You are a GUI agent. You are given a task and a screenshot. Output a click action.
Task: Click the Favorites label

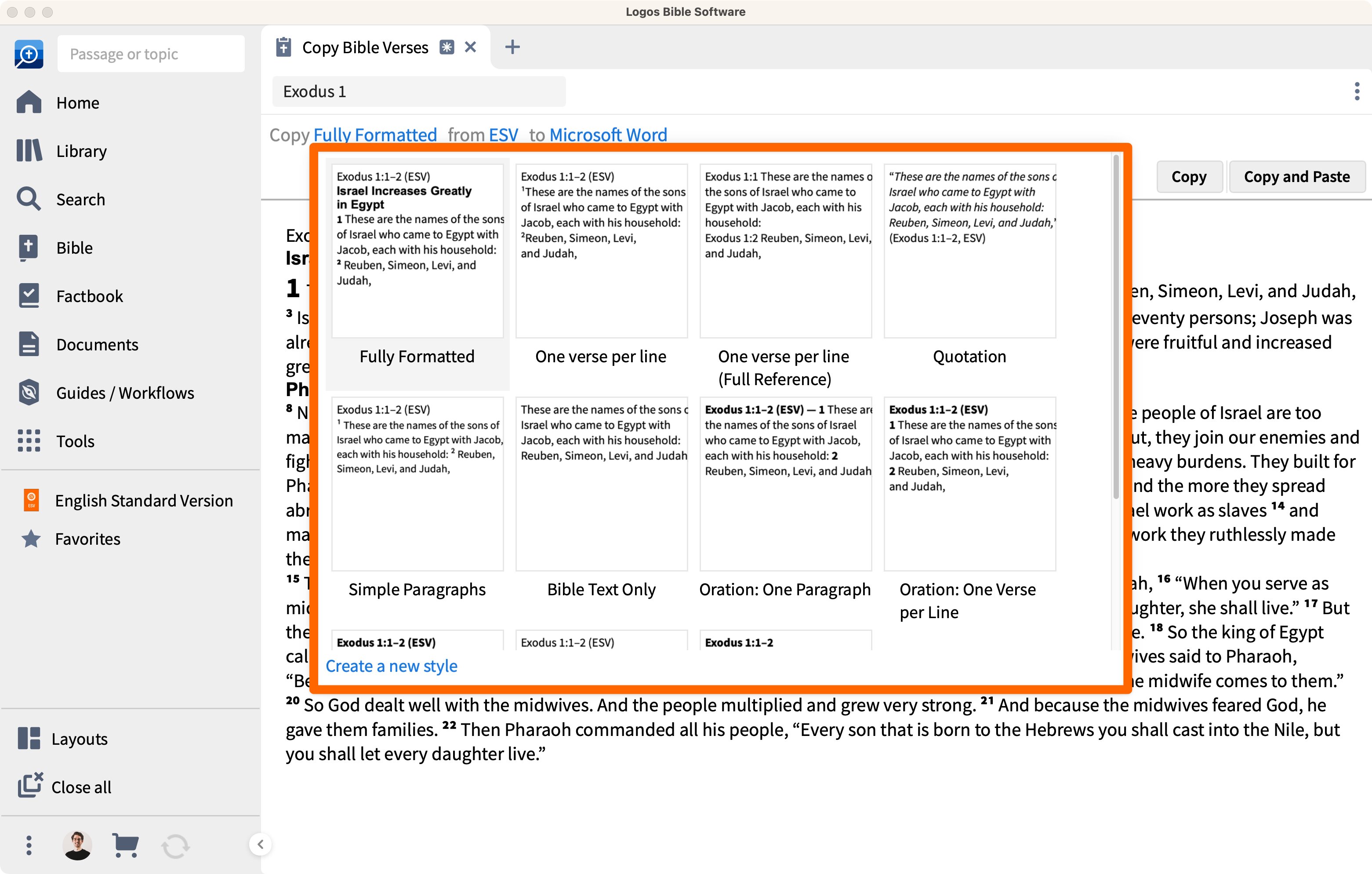tap(88, 539)
